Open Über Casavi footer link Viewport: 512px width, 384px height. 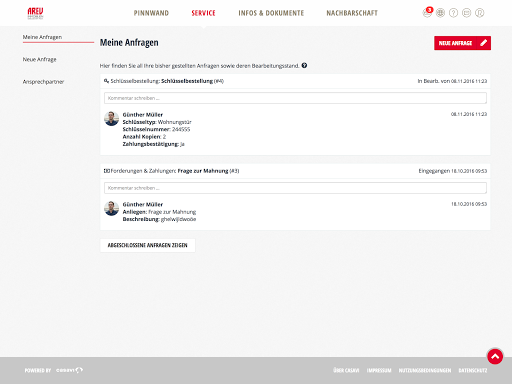tap(346, 370)
